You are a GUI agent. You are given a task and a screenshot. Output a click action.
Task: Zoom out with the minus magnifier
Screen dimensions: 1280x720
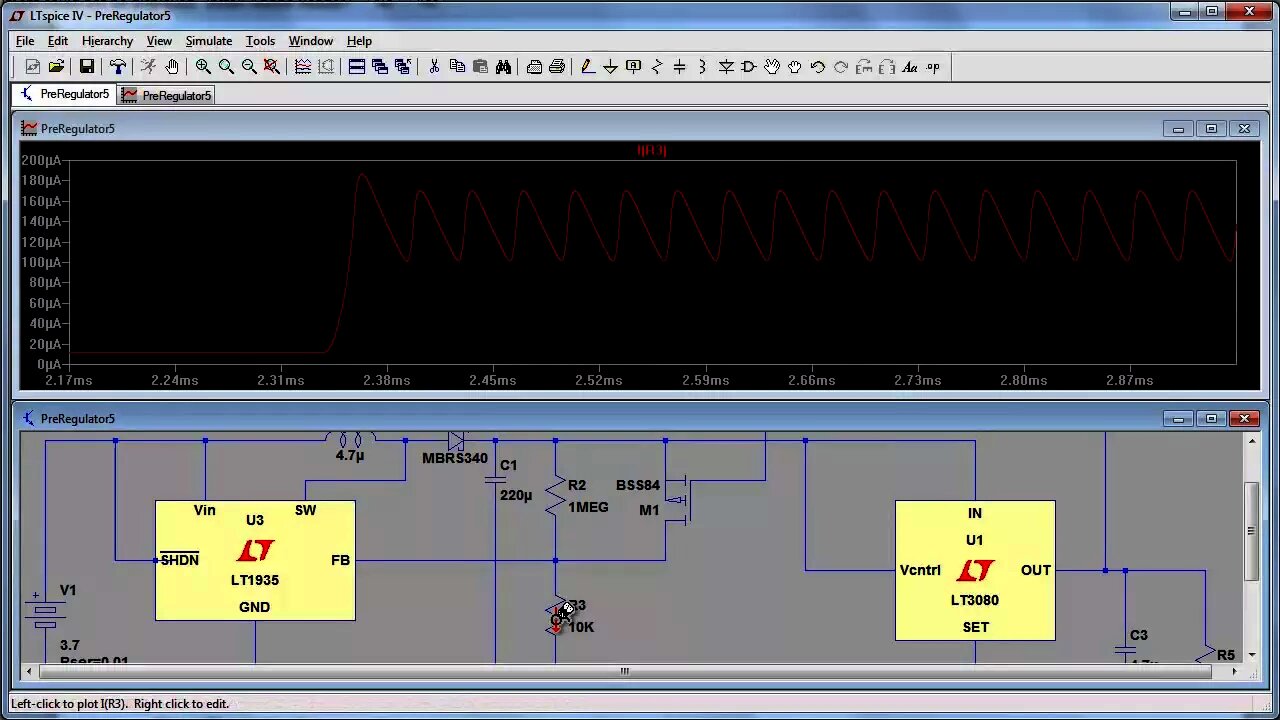249,67
